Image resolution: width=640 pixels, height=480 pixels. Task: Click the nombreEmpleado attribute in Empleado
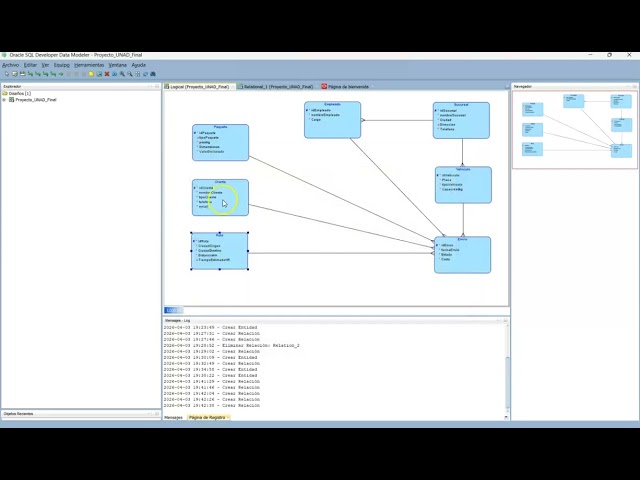pos(325,115)
